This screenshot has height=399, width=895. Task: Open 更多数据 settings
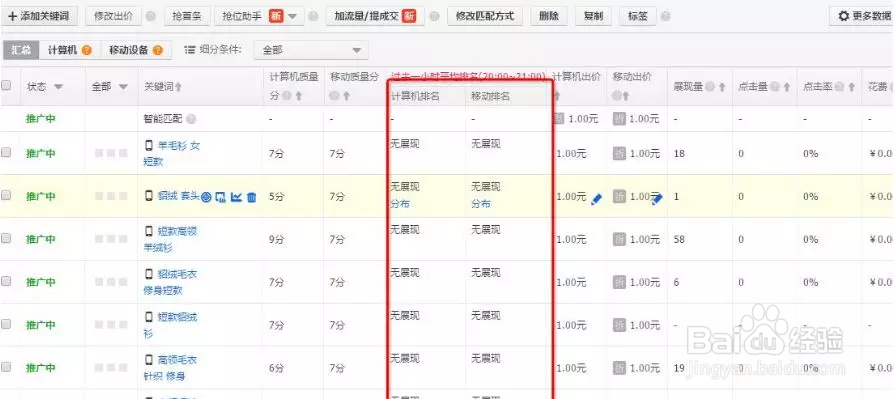tap(863, 17)
